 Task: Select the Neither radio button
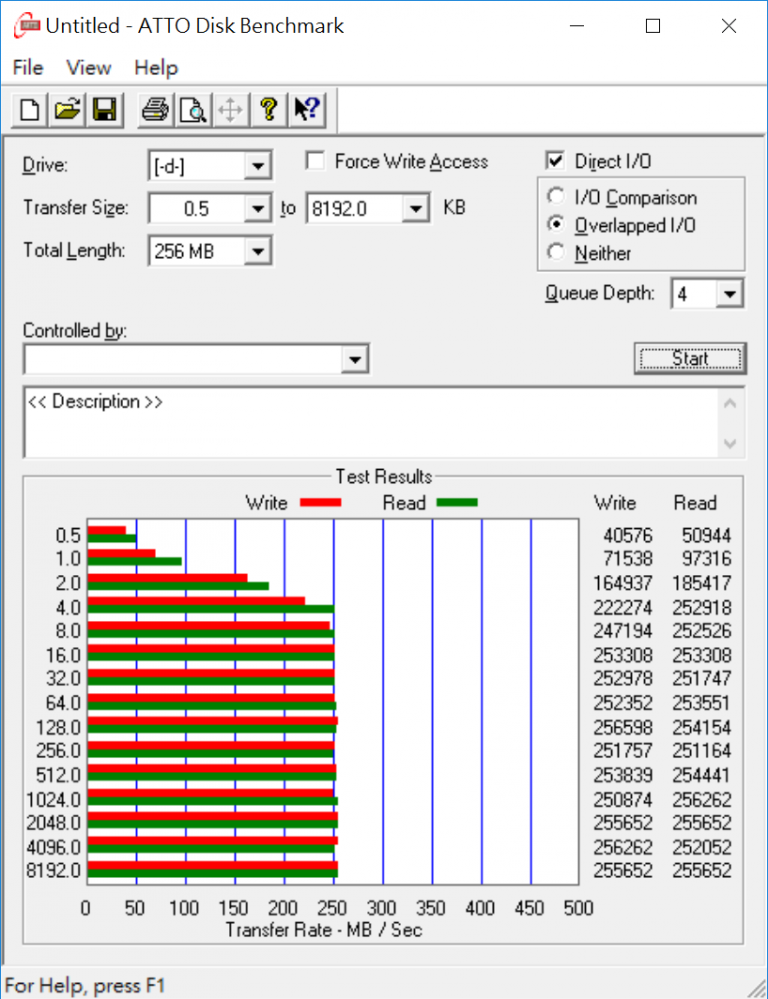click(556, 252)
